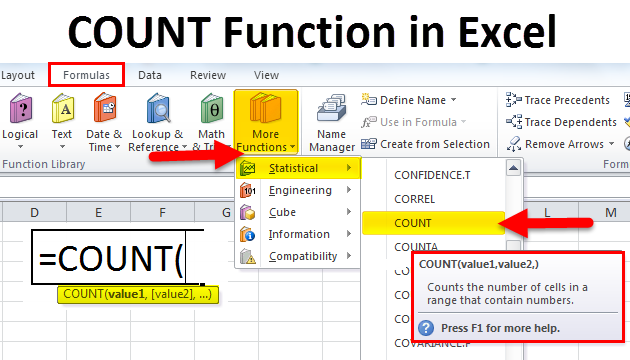Click the Statistical chart icon in the menu
The image size is (630, 360).
[248, 168]
